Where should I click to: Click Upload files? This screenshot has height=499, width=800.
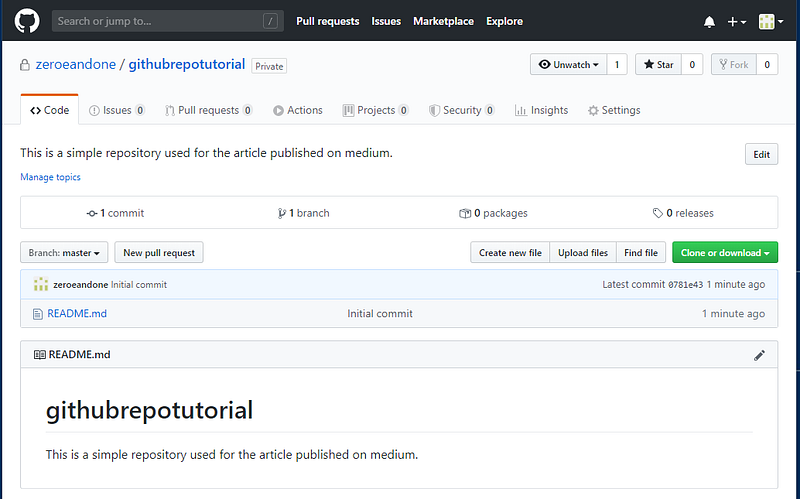[x=583, y=253]
